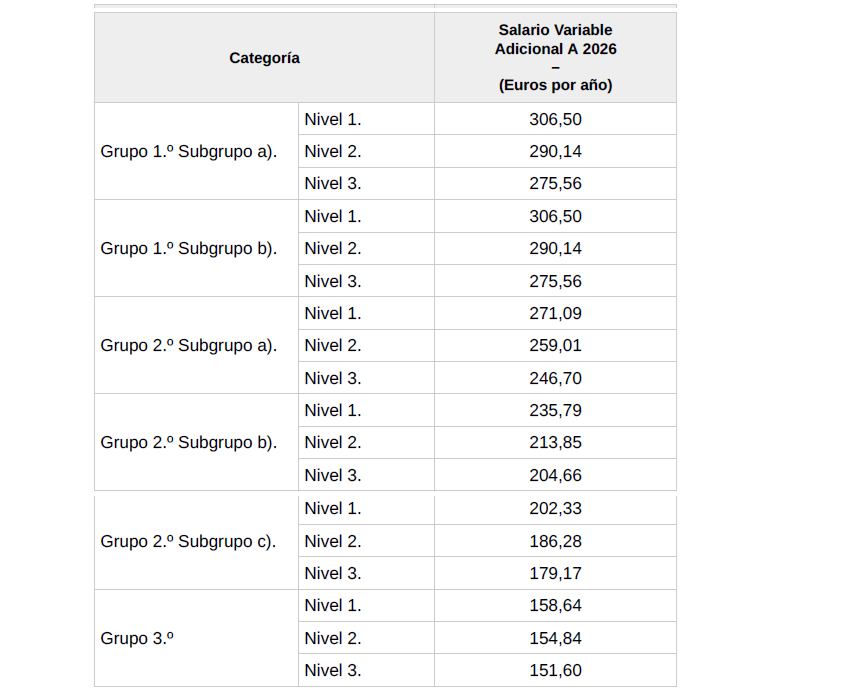Select the Grupo 2.º Subgrupo c) cell
This screenshot has height=691, width=861.
tap(197, 541)
